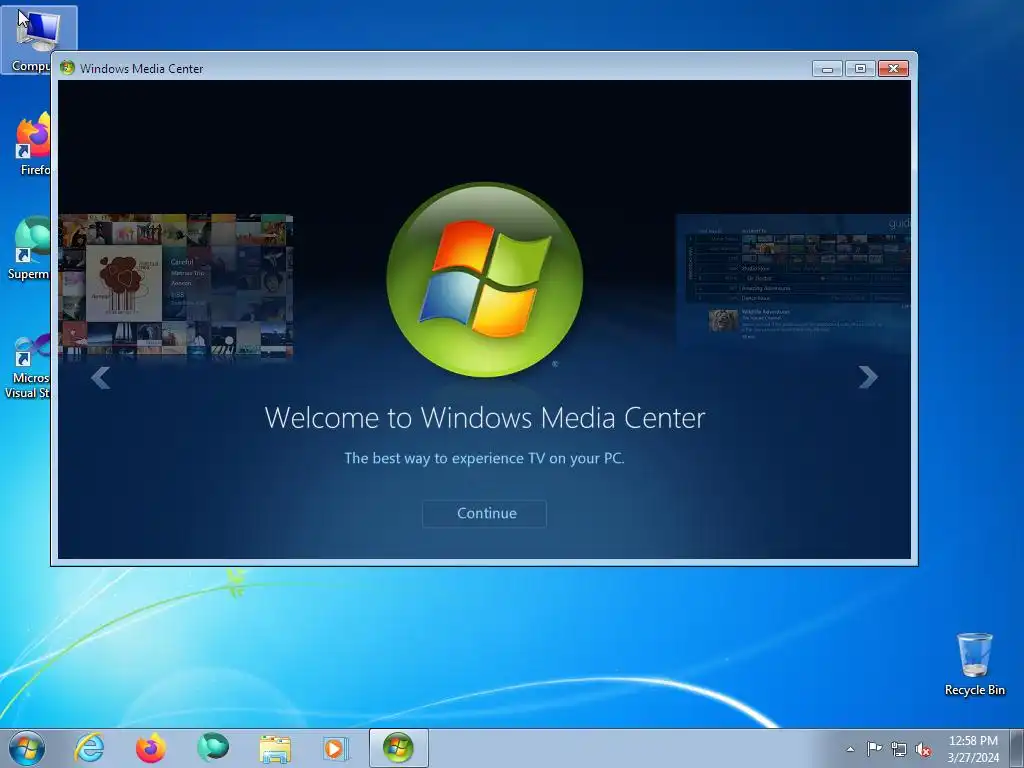Click the muted volume speaker tray icon
This screenshot has width=1024, height=768.
tap(923, 749)
